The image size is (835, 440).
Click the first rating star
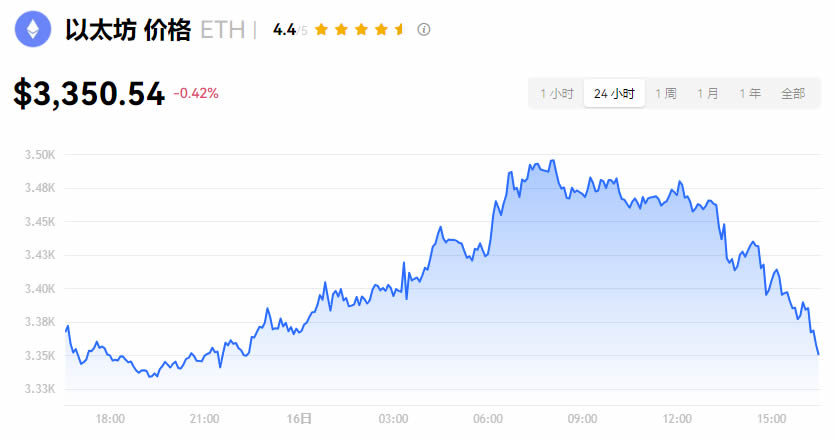321,30
